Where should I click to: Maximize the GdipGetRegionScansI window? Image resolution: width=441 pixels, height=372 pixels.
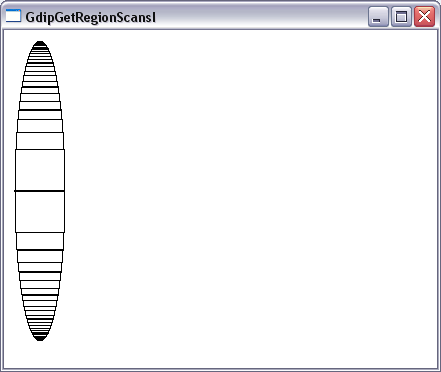coord(401,16)
